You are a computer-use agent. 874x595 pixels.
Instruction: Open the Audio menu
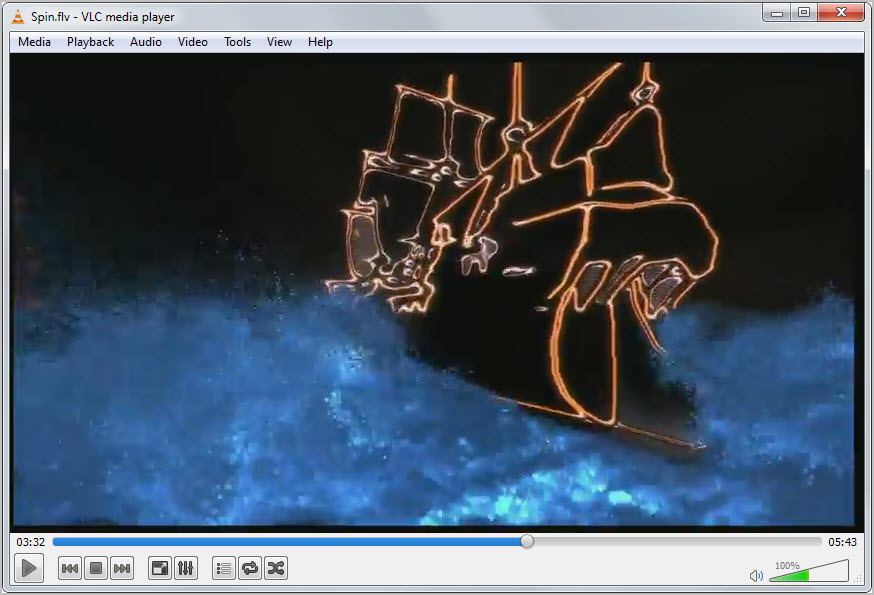[x=145, y=42]
